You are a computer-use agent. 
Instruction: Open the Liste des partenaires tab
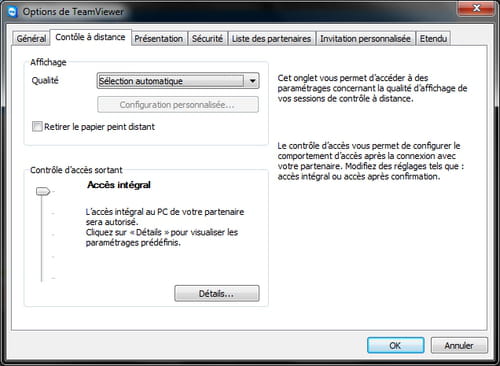tap(271, 39)
